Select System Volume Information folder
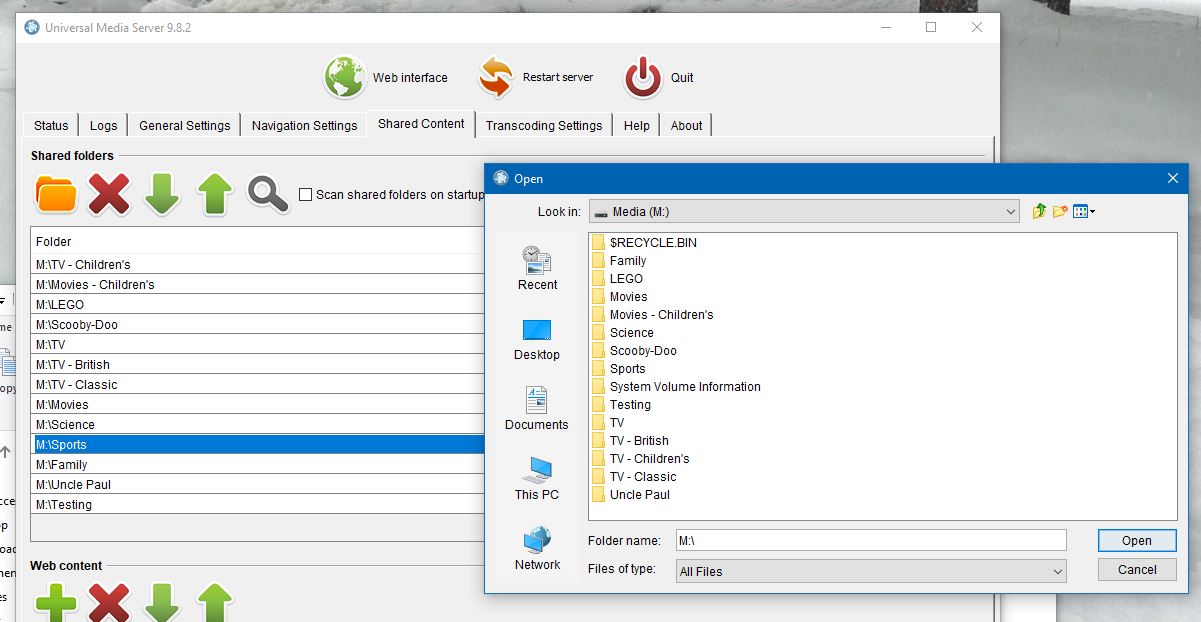The height and width of the screenshot is (622, 1201). [x=677, y=387]
